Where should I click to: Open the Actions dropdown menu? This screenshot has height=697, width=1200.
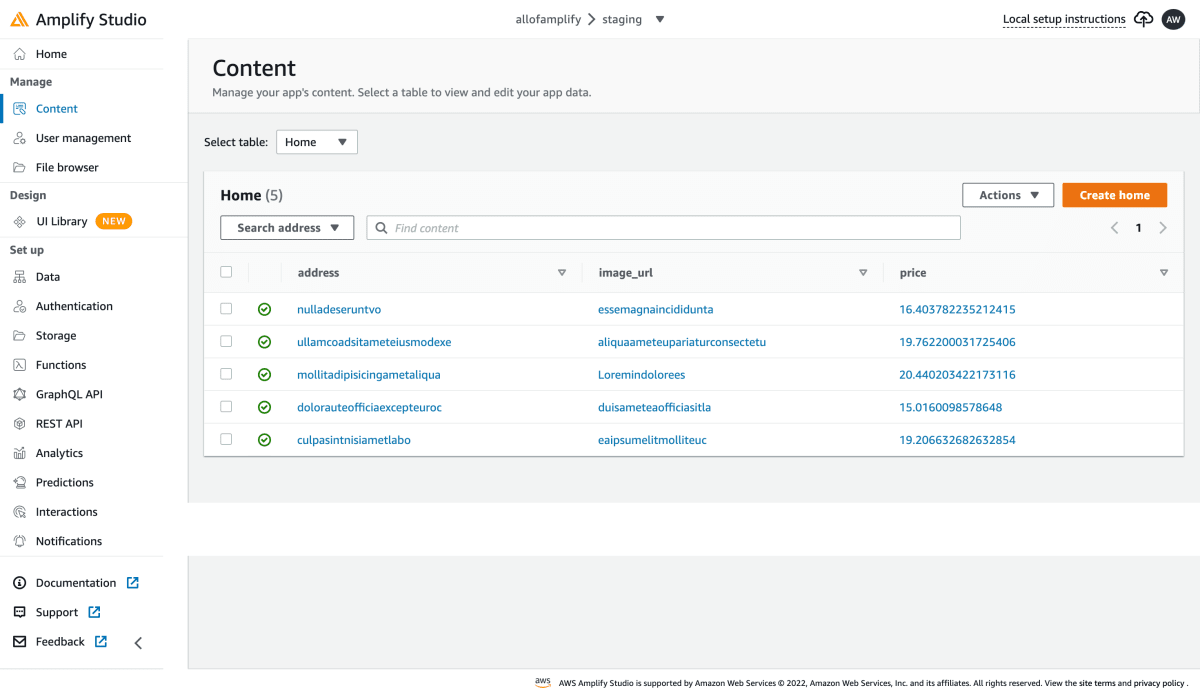coord(1008,195)
